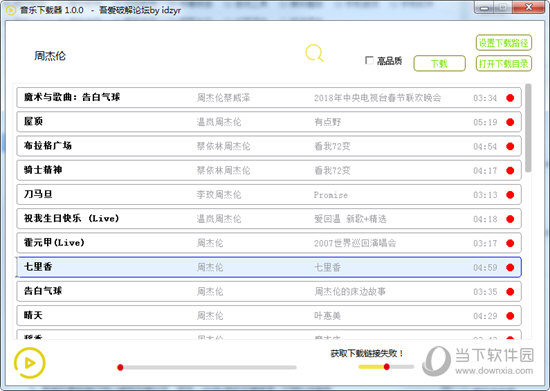Click the red dot beside 告白气球
This screenshot has width=550, height=391.
coord(510,292)
